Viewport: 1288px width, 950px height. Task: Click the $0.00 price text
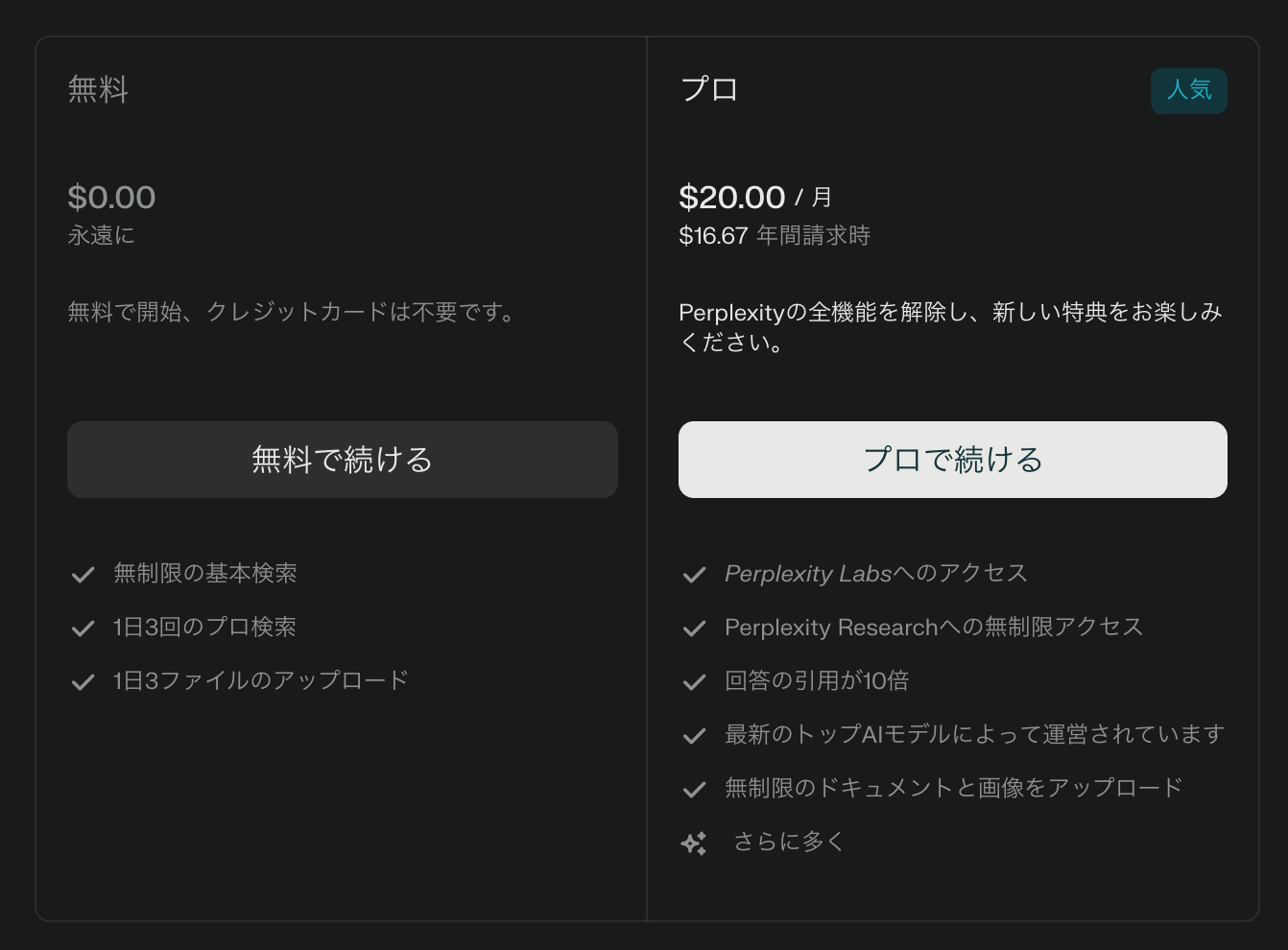(111, 197)
